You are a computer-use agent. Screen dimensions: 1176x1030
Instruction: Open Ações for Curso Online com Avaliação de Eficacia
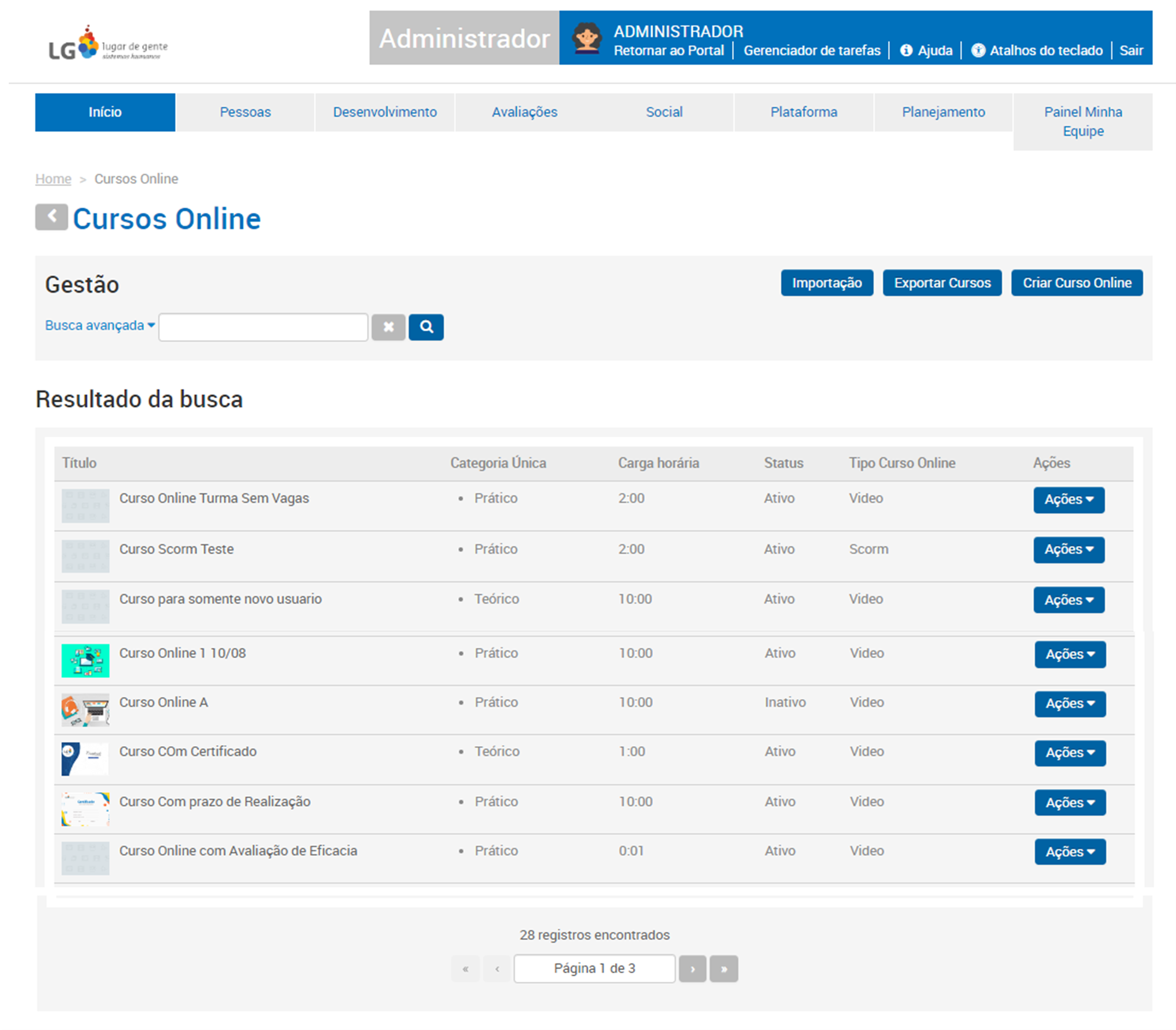(x=1070, y=851)
